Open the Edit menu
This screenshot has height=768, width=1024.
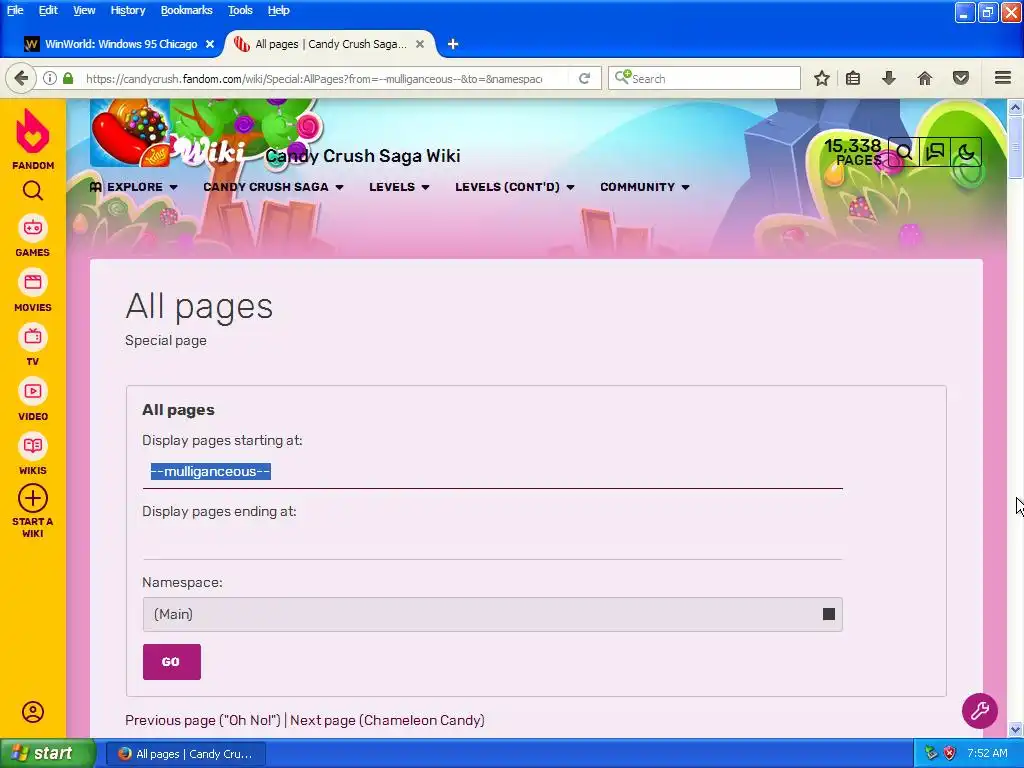click(48, 10)
